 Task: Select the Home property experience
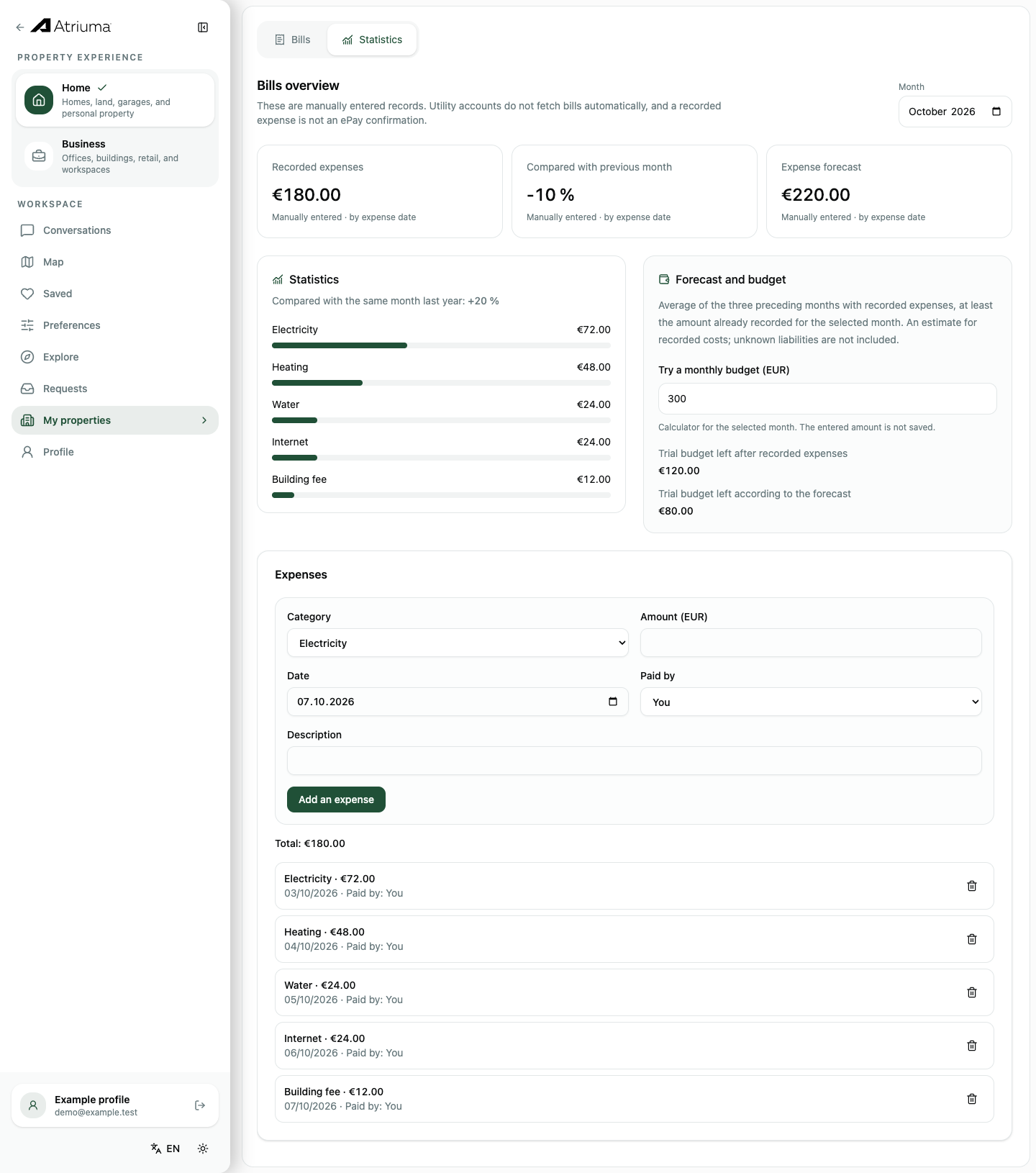pyautogui.click(x=115, y=100)
